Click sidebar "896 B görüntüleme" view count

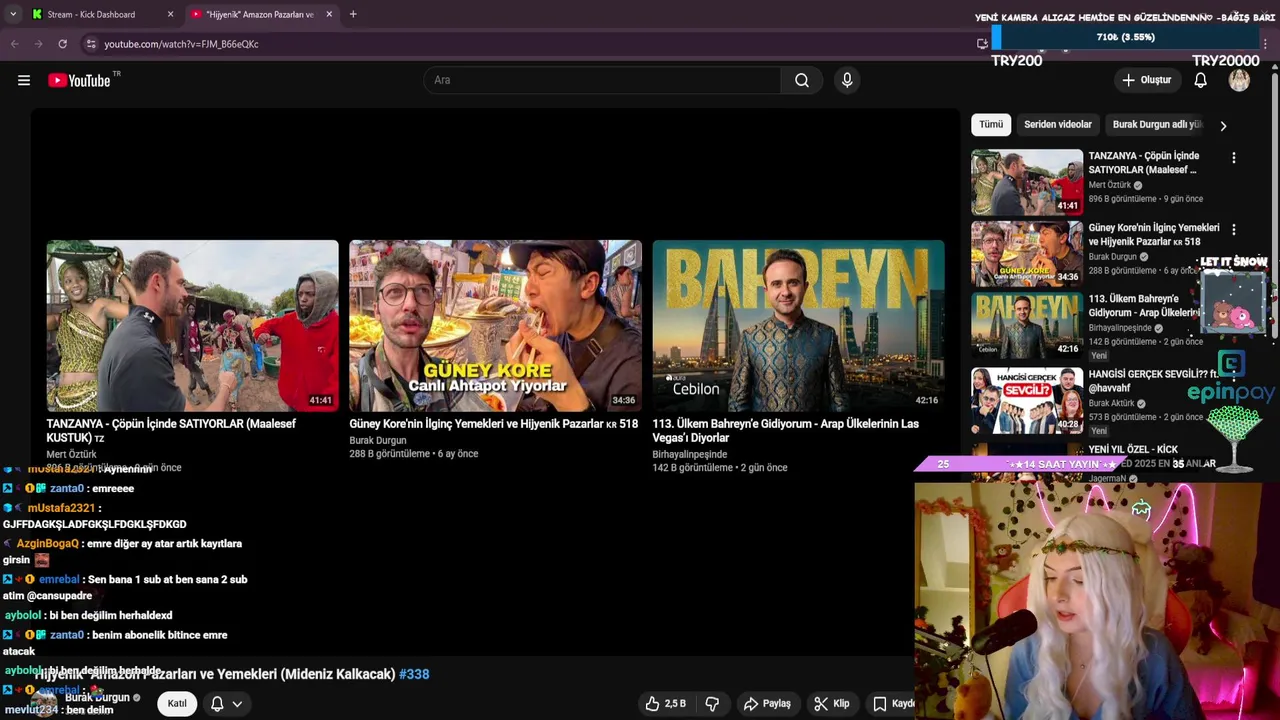[1124, 199]
